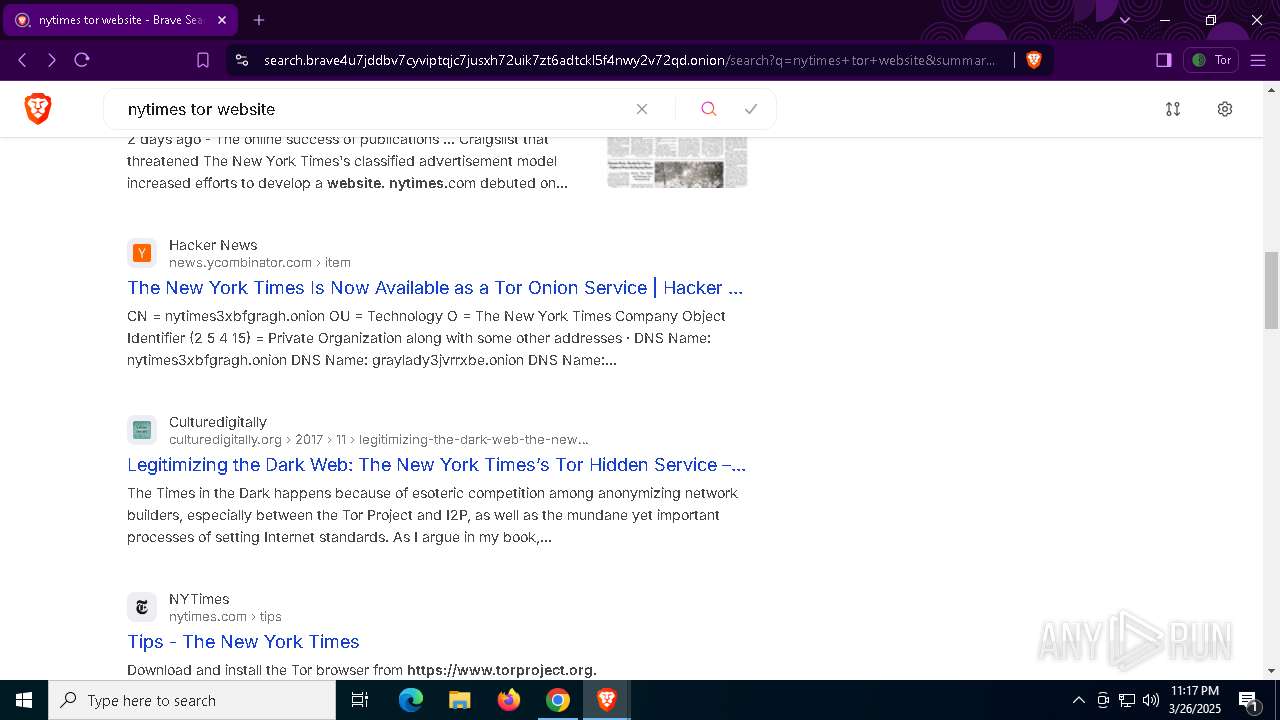Bookmark this page

click(203, 60)
